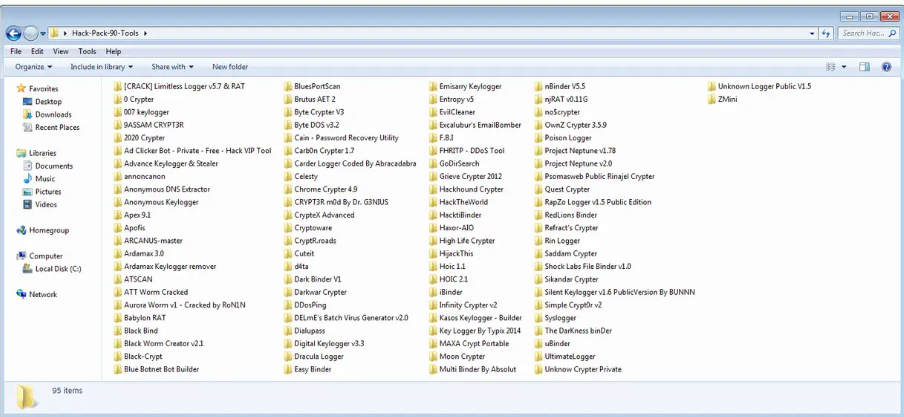Select Network in the navigation pane

click(x=37, y=294)
